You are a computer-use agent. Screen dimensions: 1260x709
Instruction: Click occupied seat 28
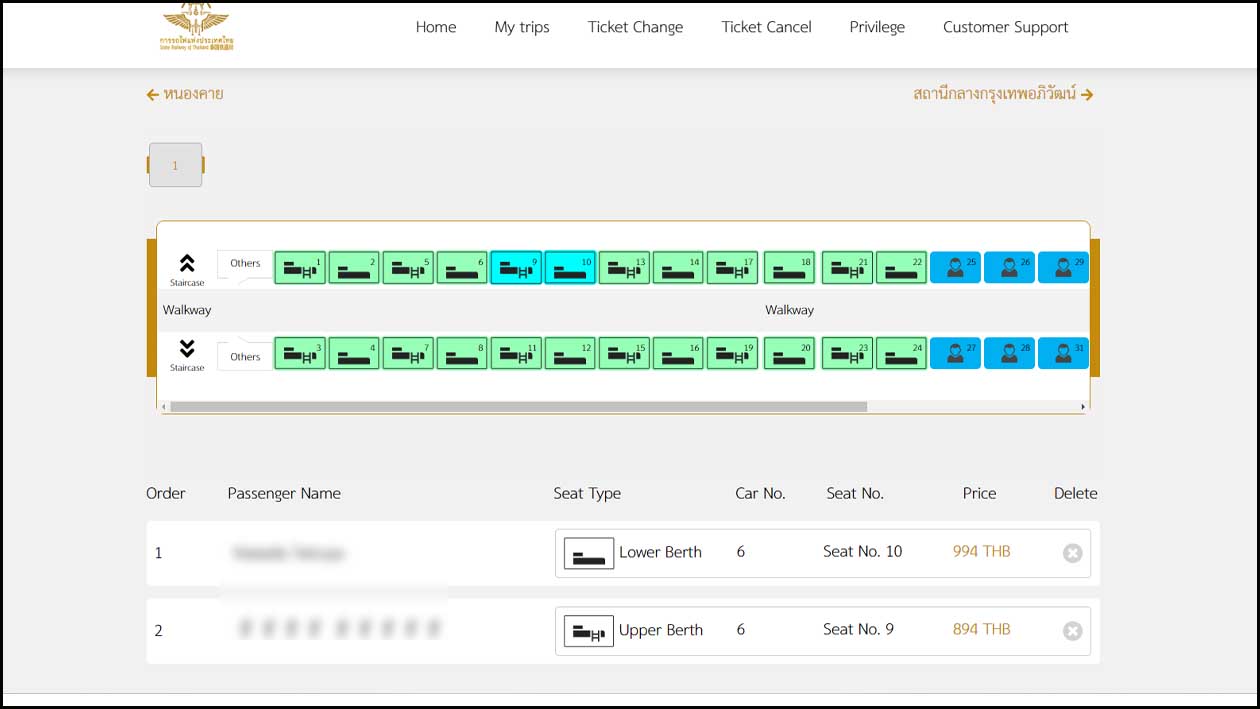click(x=1009, y=353)
